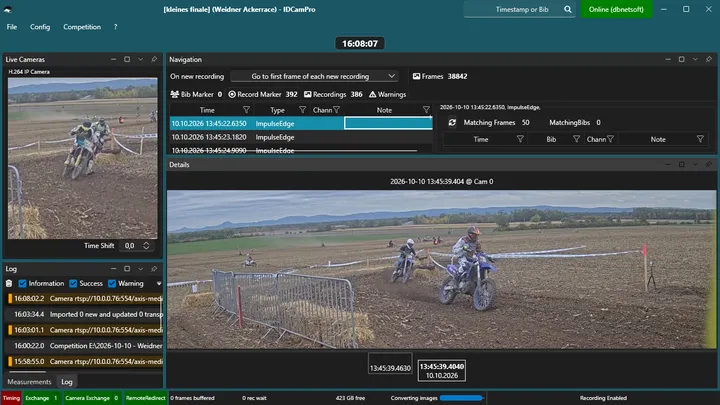Minimize the Navigation panel
Screen dimensions: 720x405
(668, 59)
